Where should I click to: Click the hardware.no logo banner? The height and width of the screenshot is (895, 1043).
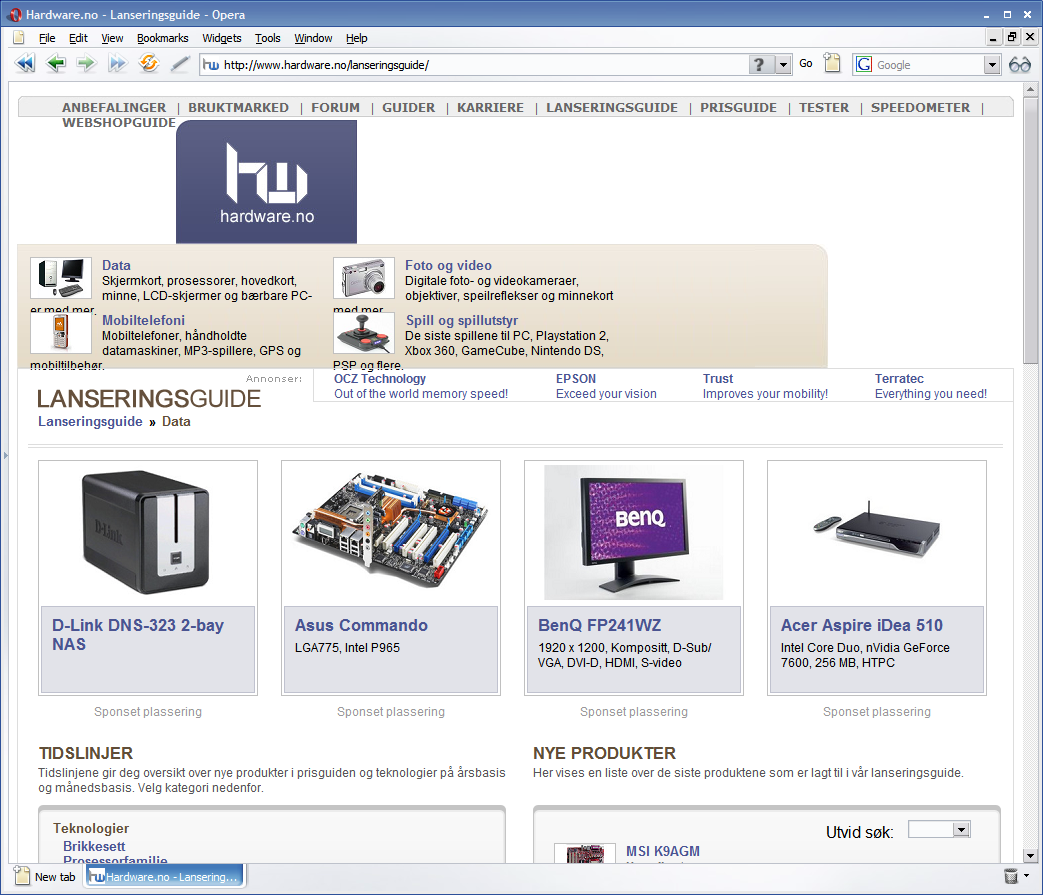point(266,182)
